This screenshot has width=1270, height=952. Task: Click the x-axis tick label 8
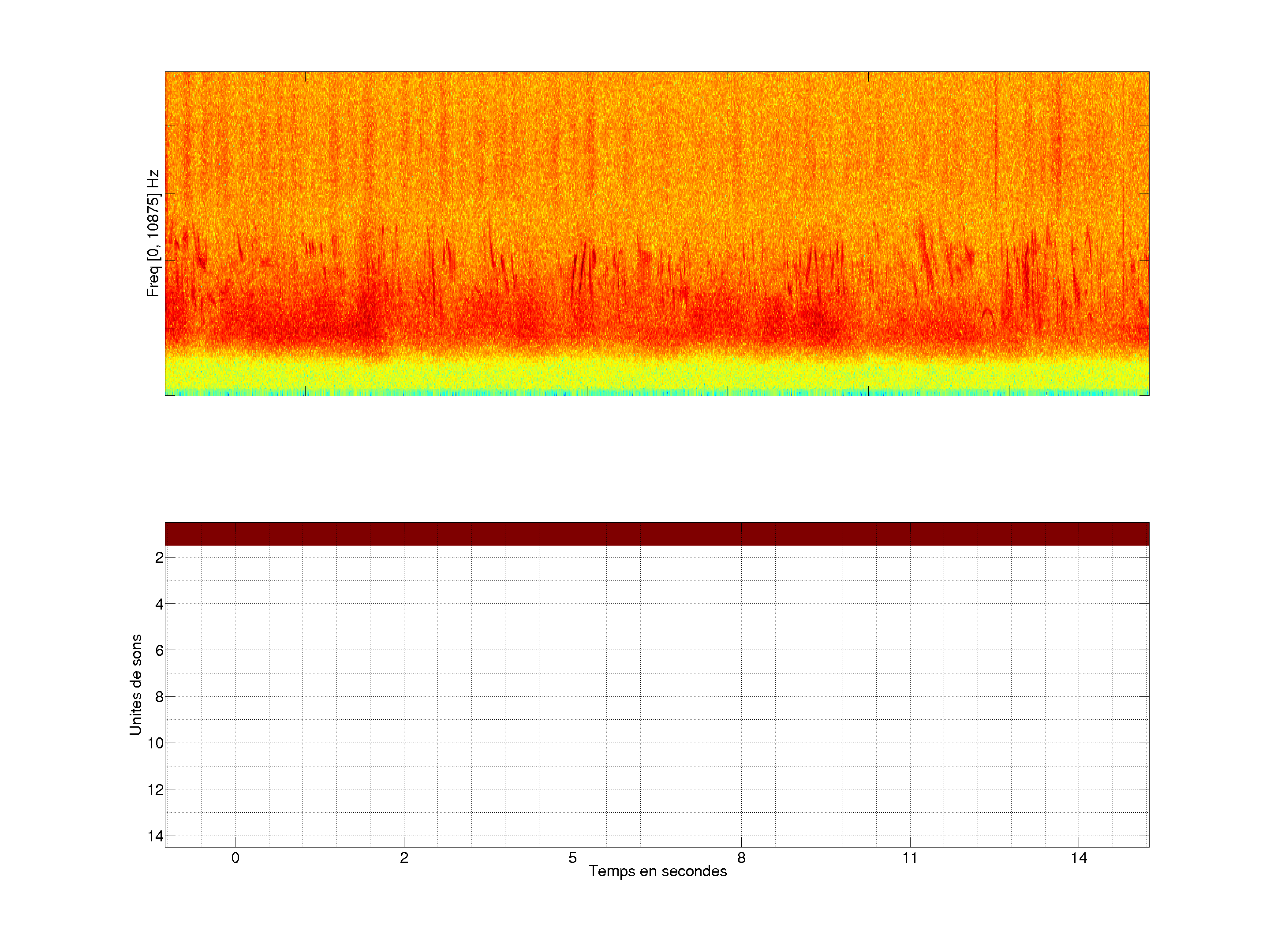click(741, 858)
